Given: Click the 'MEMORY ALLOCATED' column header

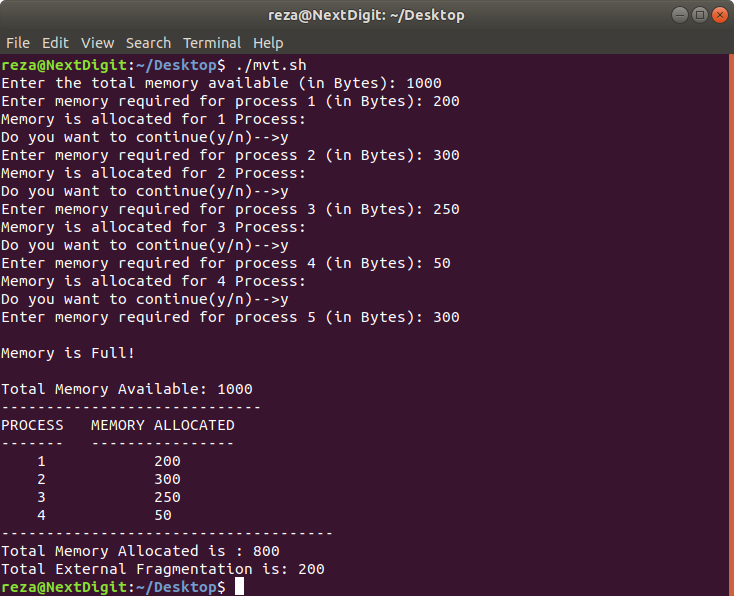Looking at the screenshot, I should point(163,425).
